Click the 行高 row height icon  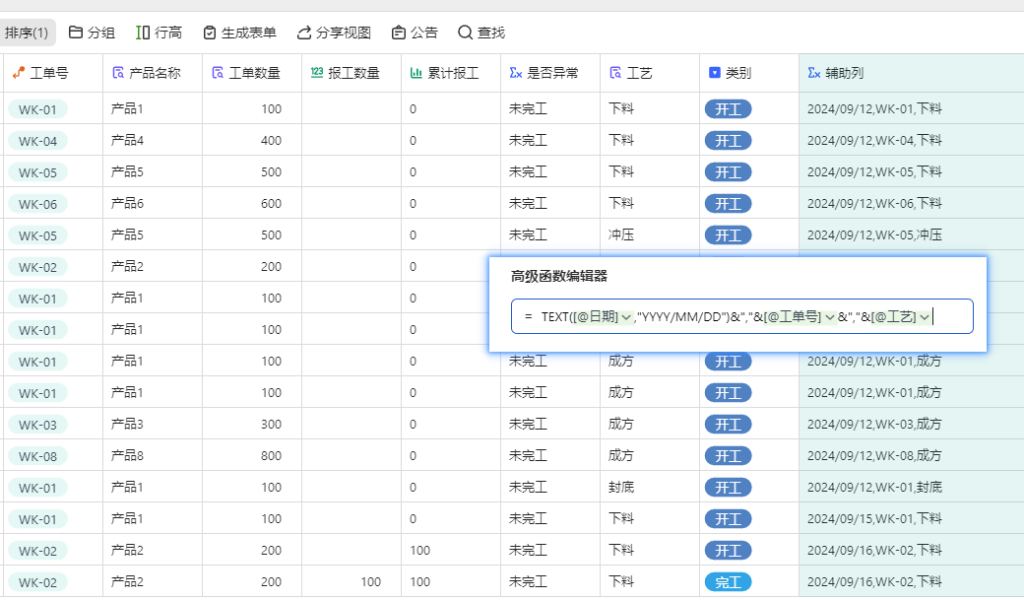143,32
